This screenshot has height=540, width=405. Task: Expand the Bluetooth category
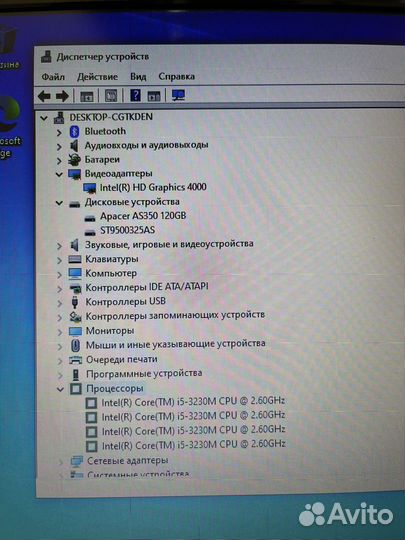[59, 133]
